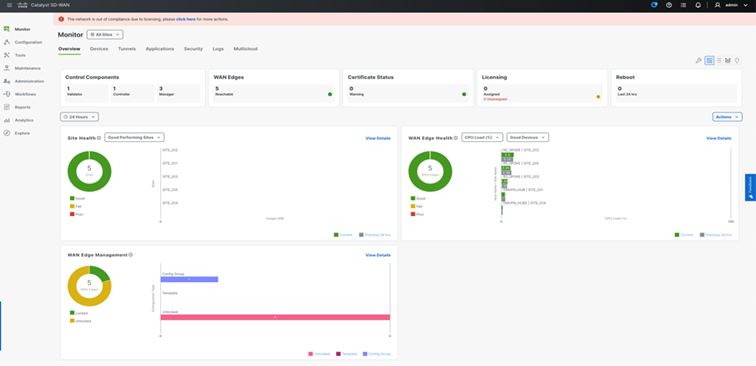Click the Certificate Status Warning count
This screenshot has height=366, width=756.
pos(408,93)
